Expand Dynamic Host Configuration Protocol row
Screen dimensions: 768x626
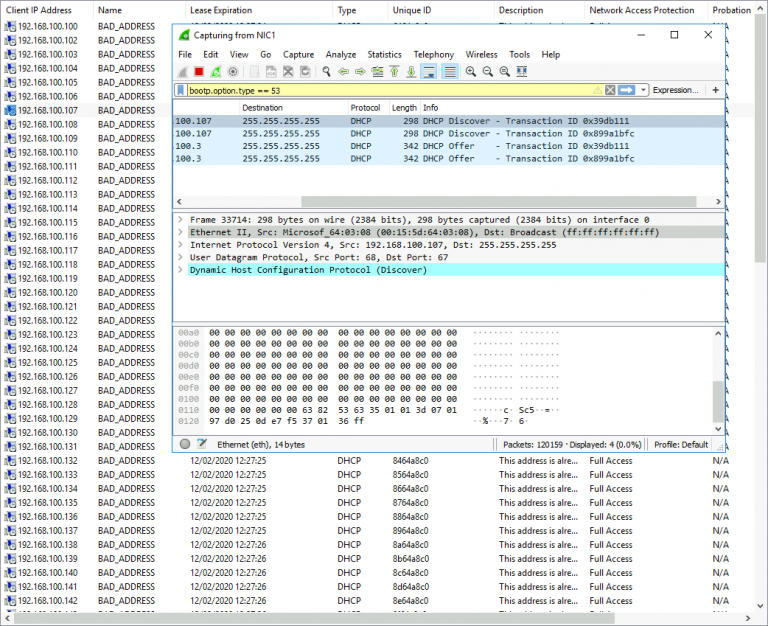tap(180, 270)
